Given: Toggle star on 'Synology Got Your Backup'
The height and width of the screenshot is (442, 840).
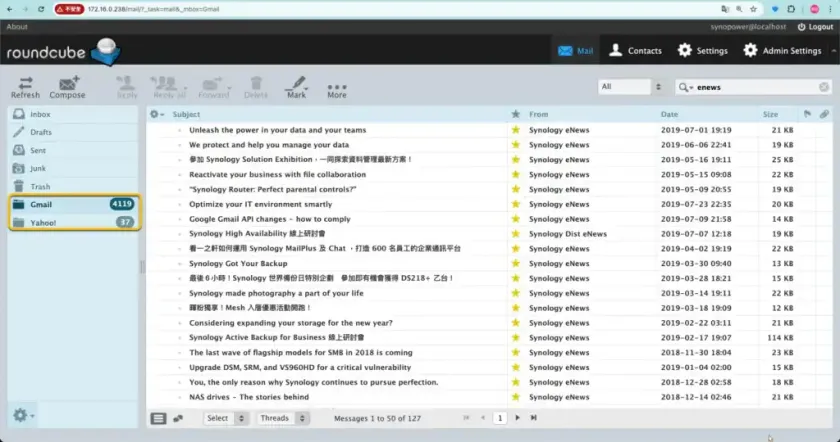Looking at the screenshot, I should (x=516, y=263).
